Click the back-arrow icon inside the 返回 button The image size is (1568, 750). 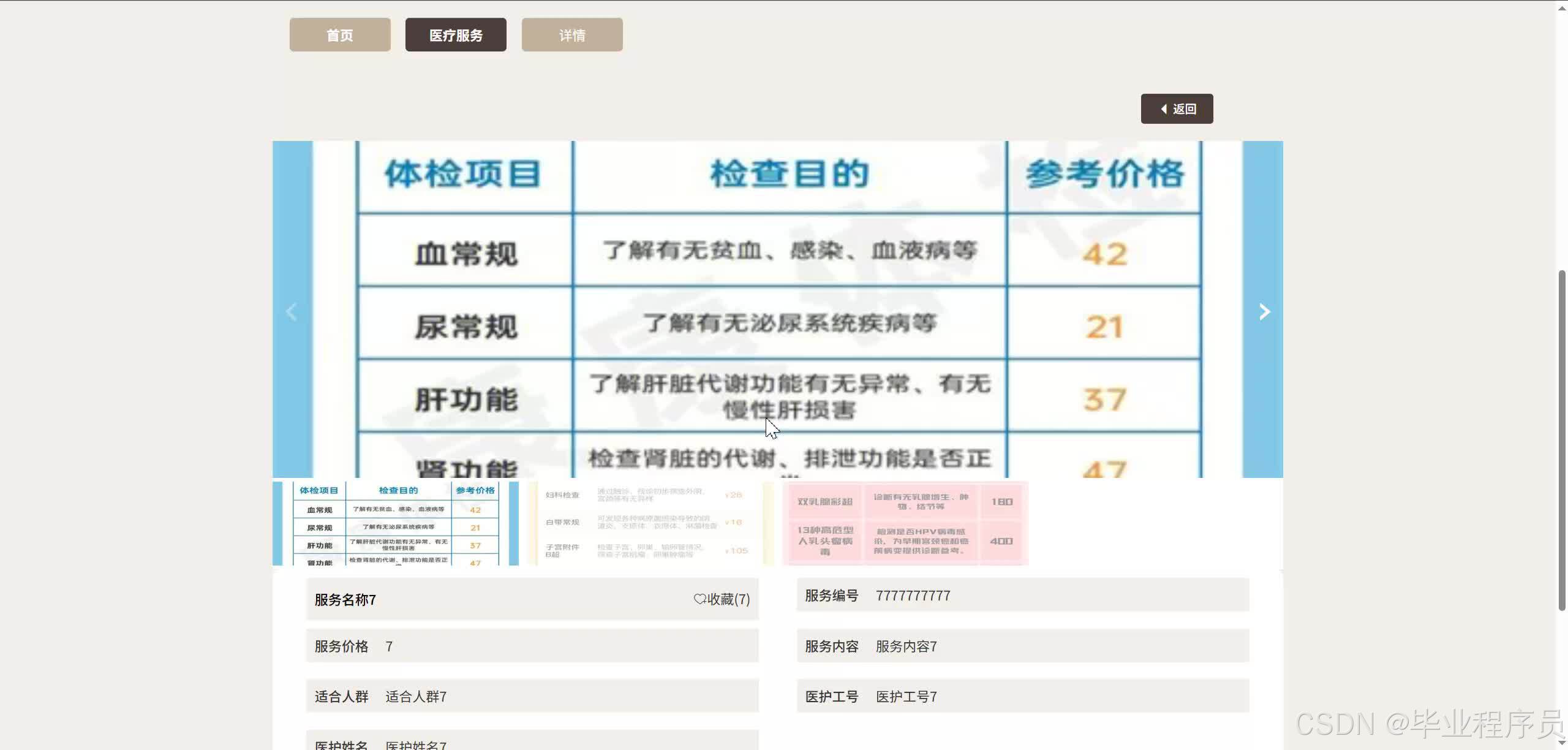[1164, 108]
